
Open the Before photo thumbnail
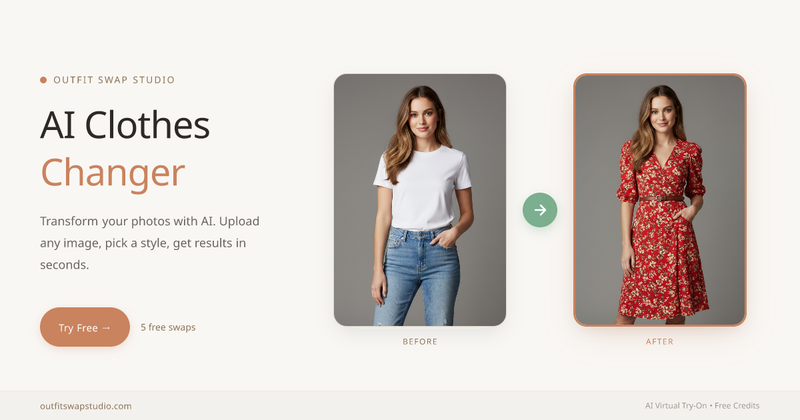pyautogui.click(x=420, y=200)
